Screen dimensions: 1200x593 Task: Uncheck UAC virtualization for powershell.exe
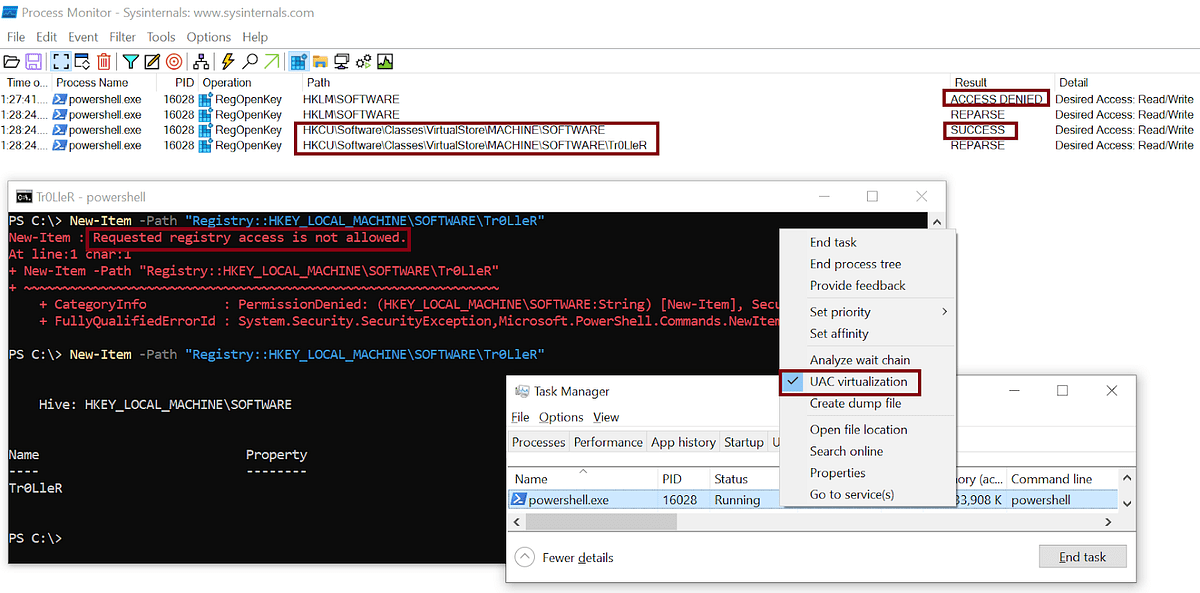(862, 382)
